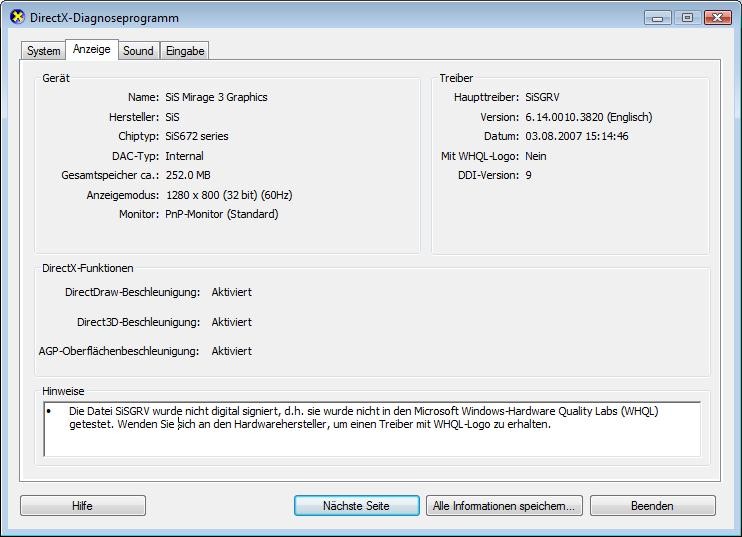
Task: Click the note text about SiSGRV signing
Action: (363, 418)
